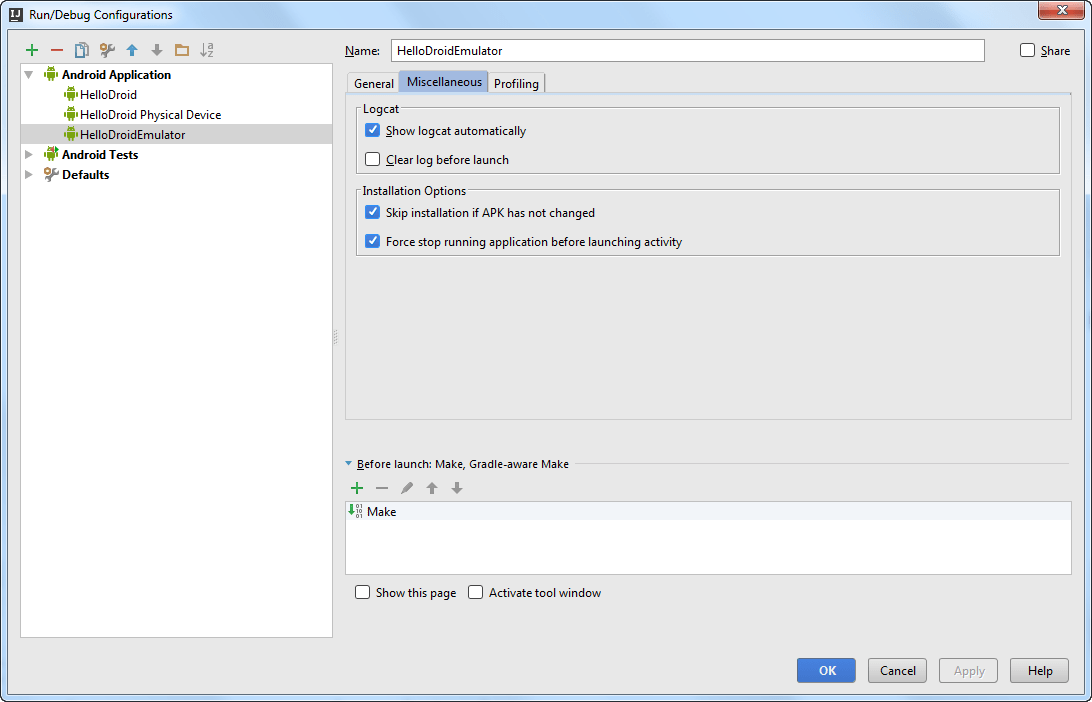Move Before launch task down

coord(457,488)
